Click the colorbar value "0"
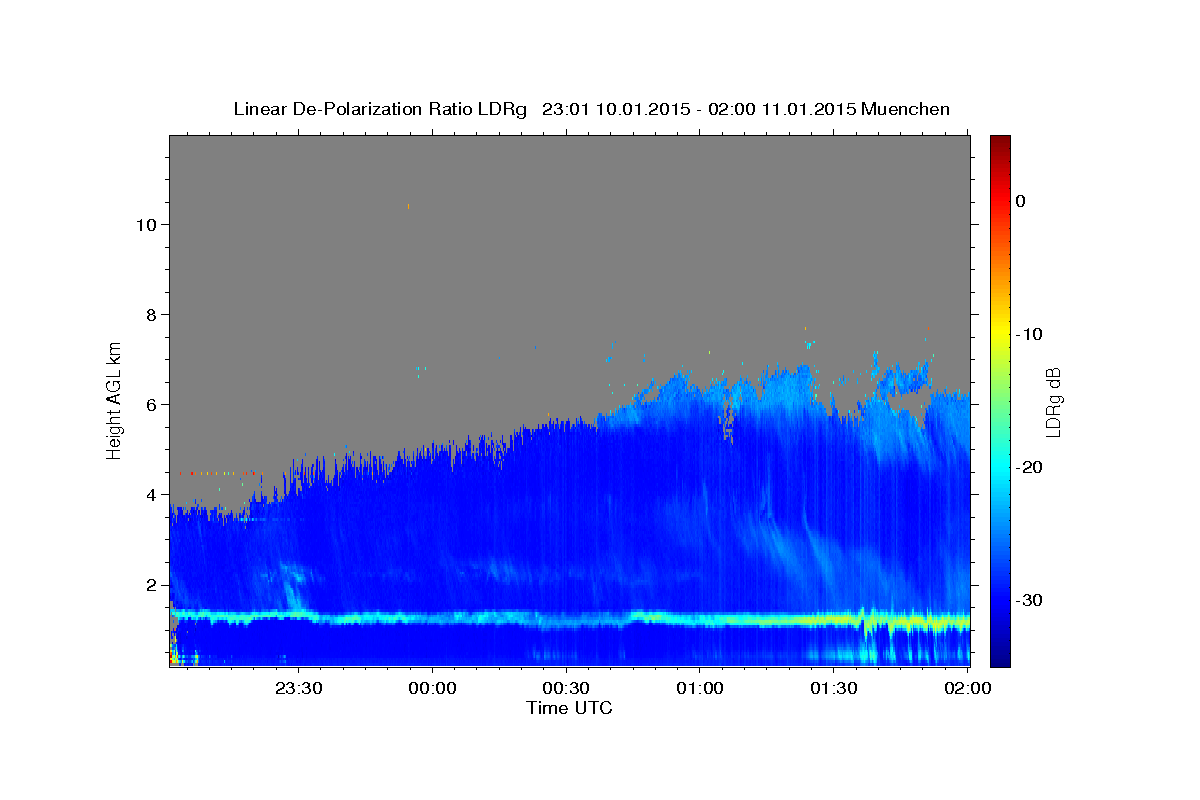Viewport: 1200px width, 800px height. point(1020,201)
